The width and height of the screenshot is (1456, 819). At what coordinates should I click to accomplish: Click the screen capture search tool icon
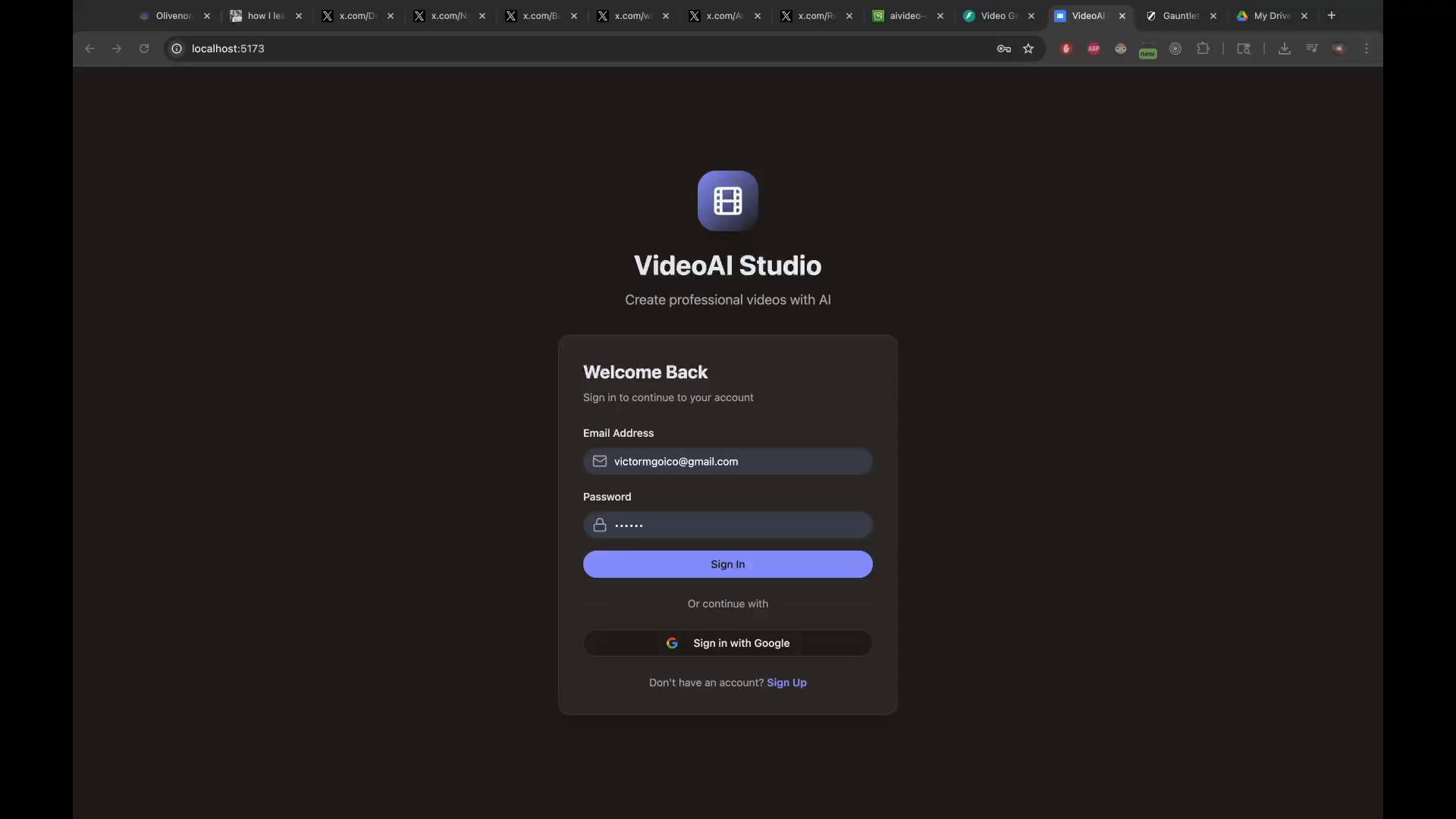(x=1244, y=48)
